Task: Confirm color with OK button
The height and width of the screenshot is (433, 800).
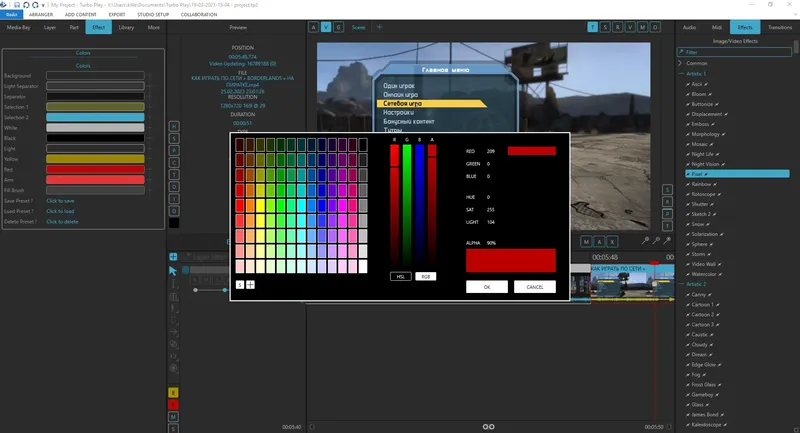Action: tap(487, 287)
